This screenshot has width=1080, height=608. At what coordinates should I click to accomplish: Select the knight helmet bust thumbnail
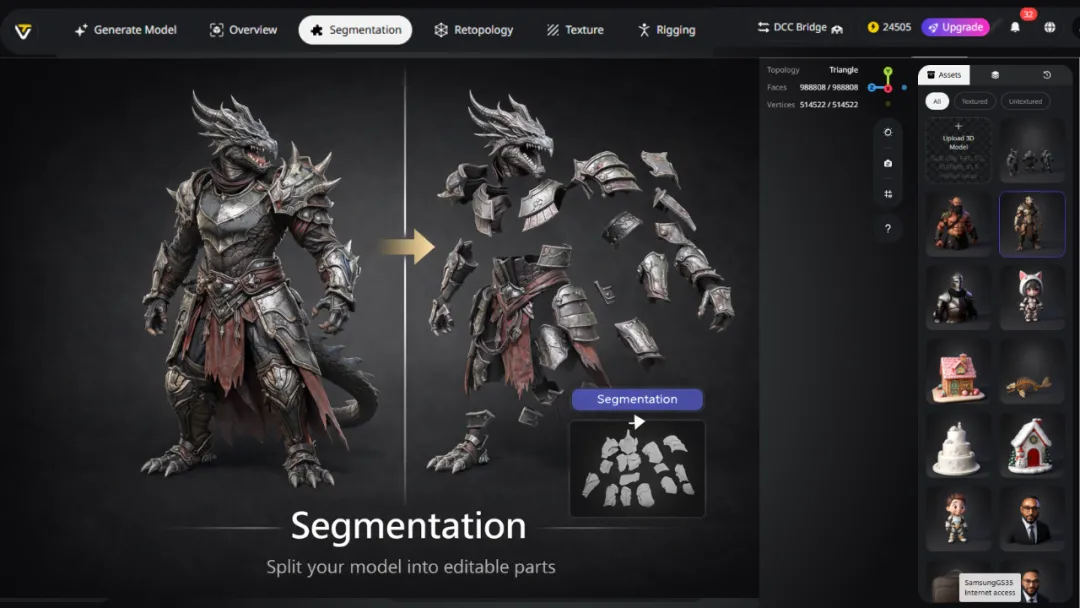pos(958,298)
